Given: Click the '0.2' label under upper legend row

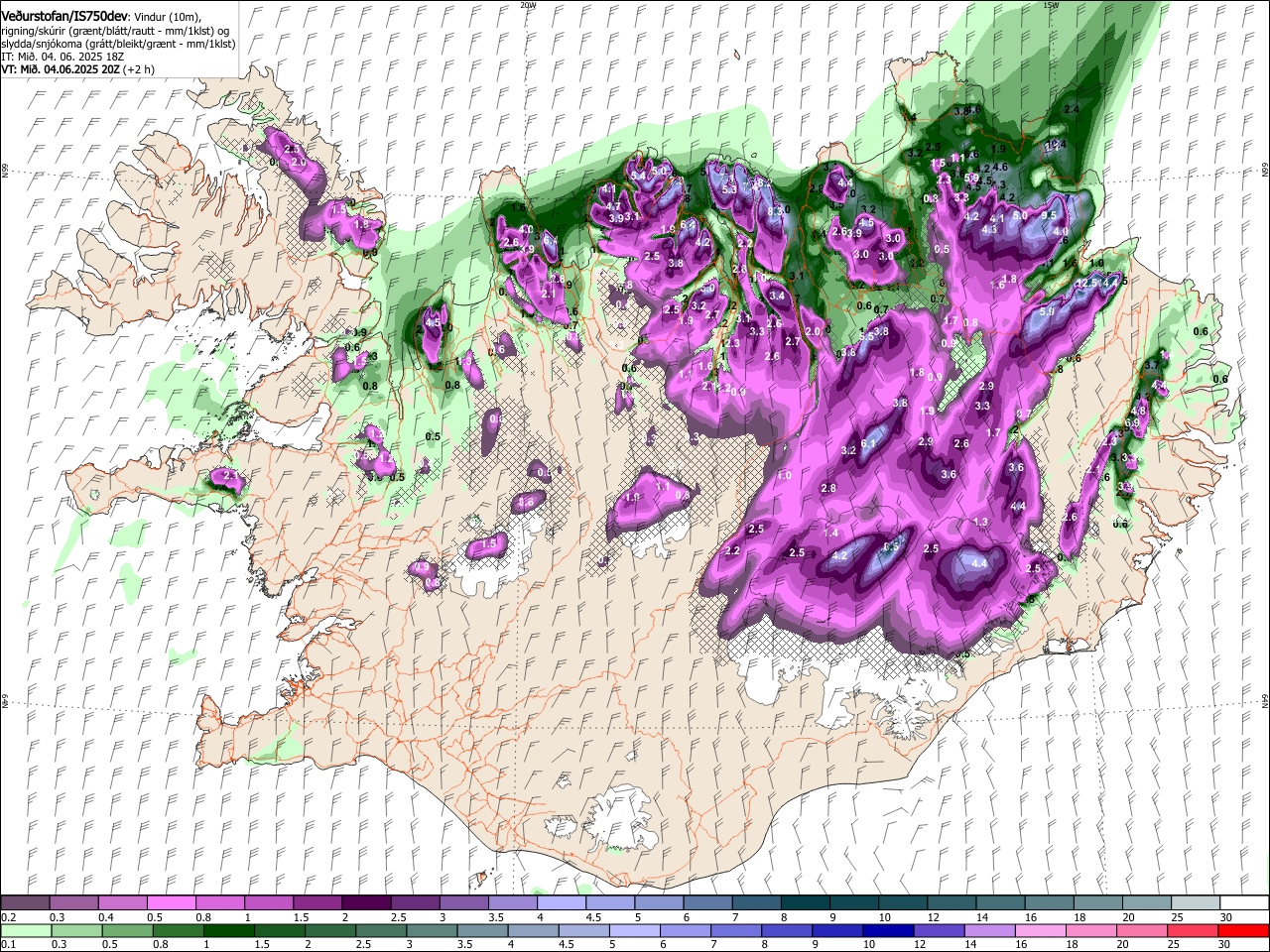Looking at the screenshot, I should click(8, 917).
